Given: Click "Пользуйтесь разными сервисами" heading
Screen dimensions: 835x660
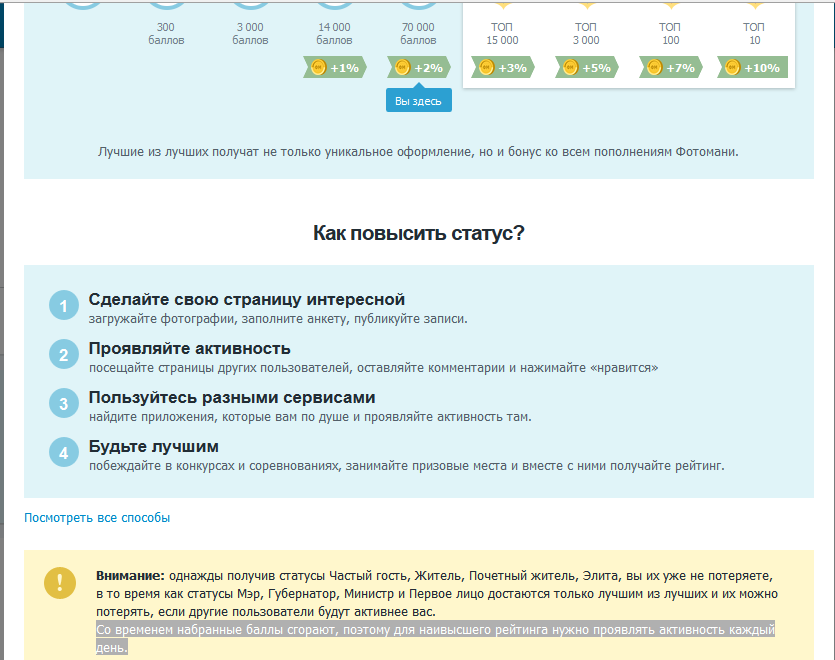Looking at the screenshot, I should click(232, 397).
